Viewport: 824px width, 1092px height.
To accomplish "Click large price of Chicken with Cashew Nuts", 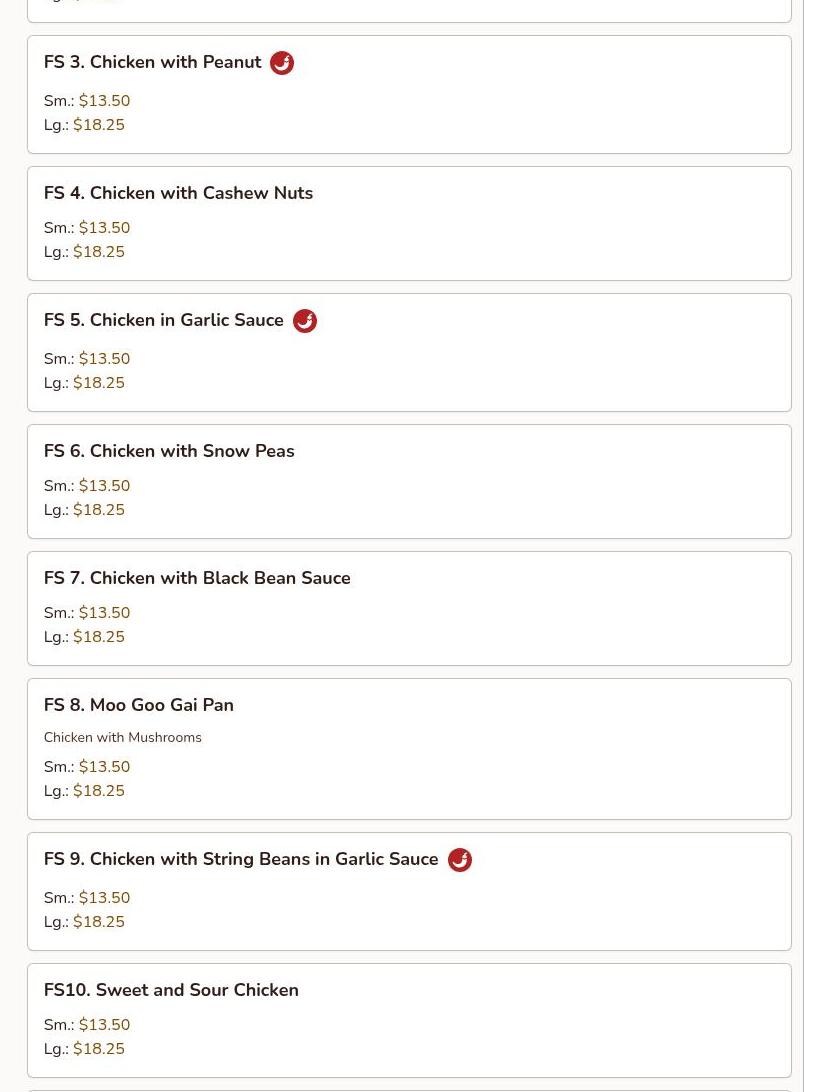I will pyautogui.click(x=99, y=252).
